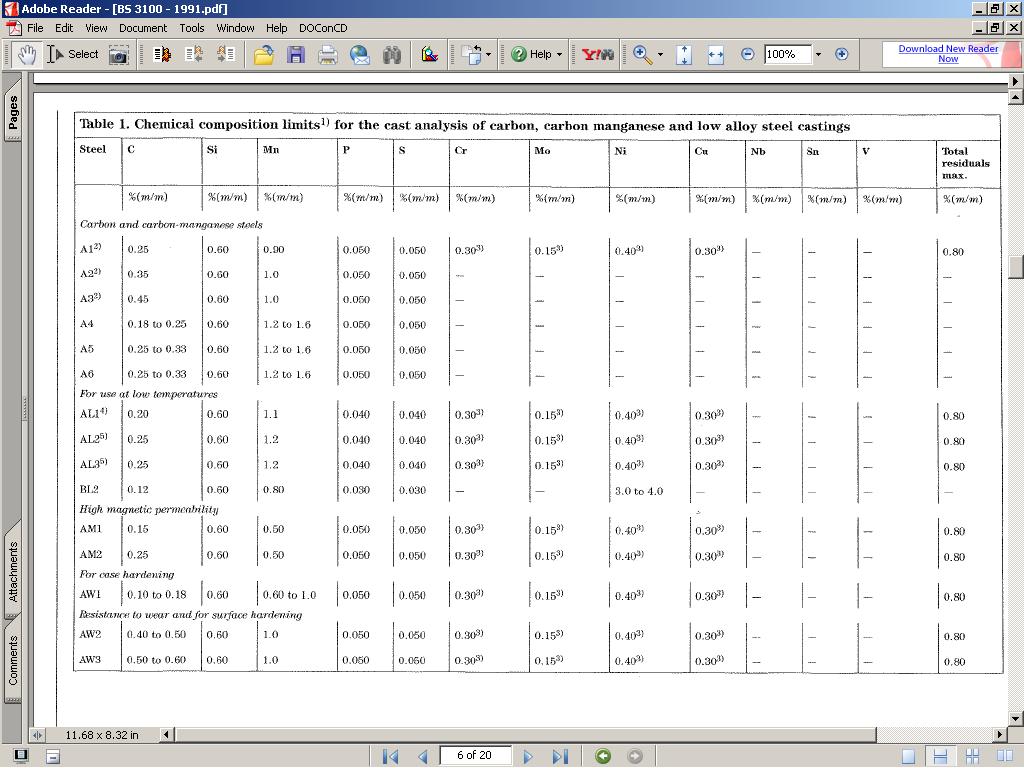
Task: Open a file with the folder icon
Action: tap(264, 55)
